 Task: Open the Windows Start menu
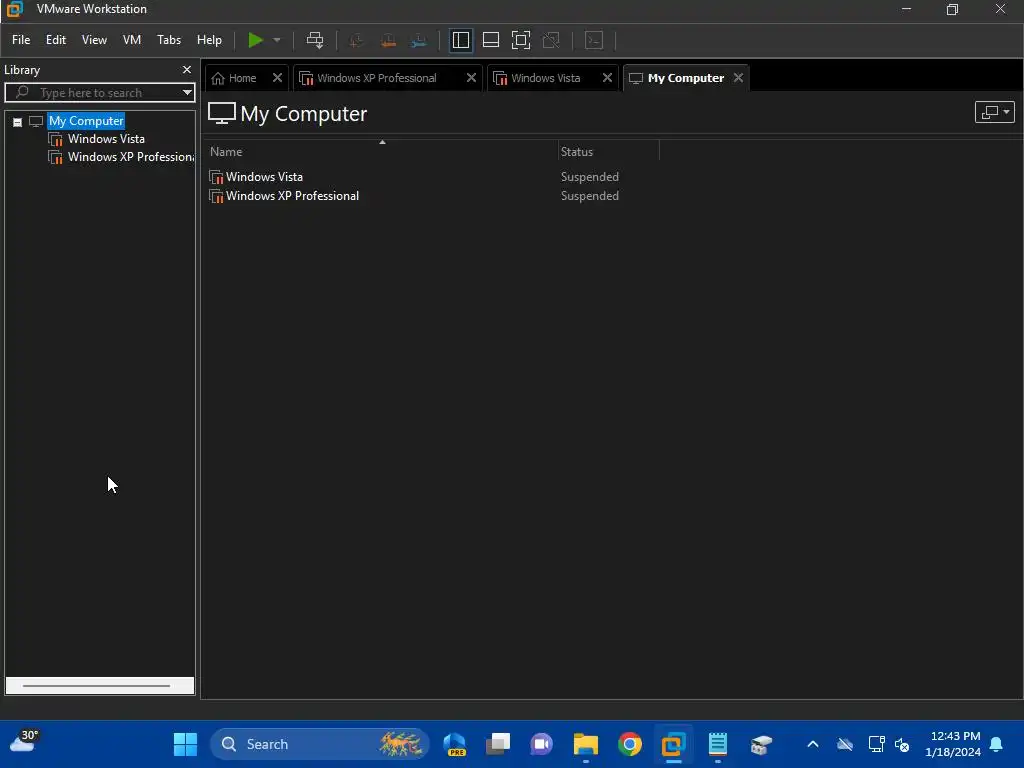(x=185, y=744)
